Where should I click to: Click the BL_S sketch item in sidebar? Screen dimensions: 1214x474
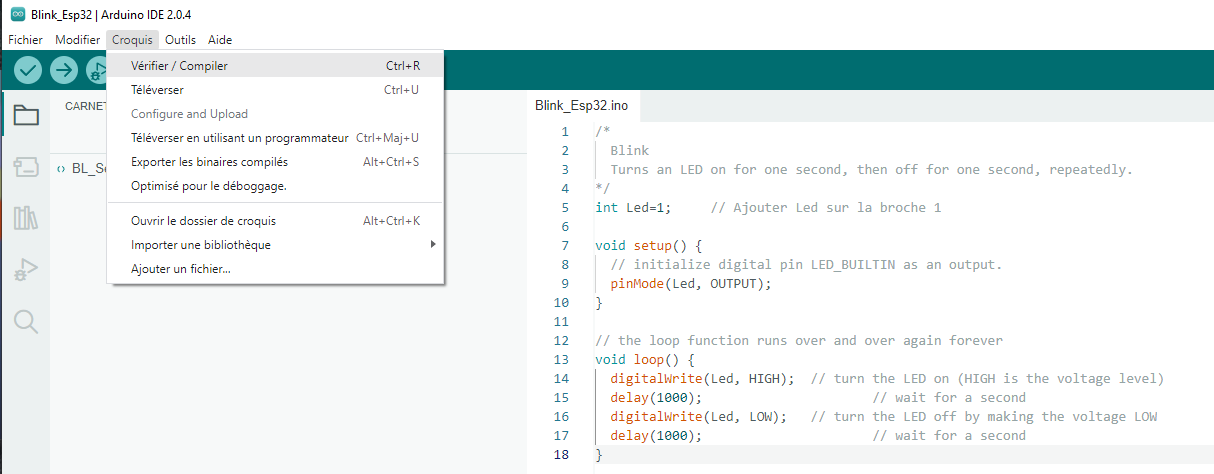click(81, 168)
